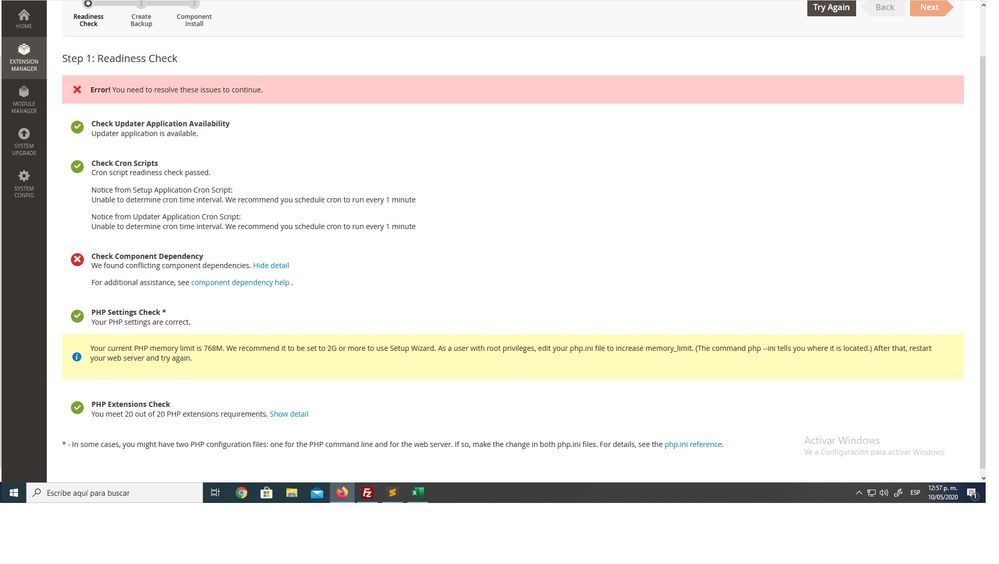Show hidden system tray icons arrow
Viewport: 999px width, 564px height.
click(859, 493)
